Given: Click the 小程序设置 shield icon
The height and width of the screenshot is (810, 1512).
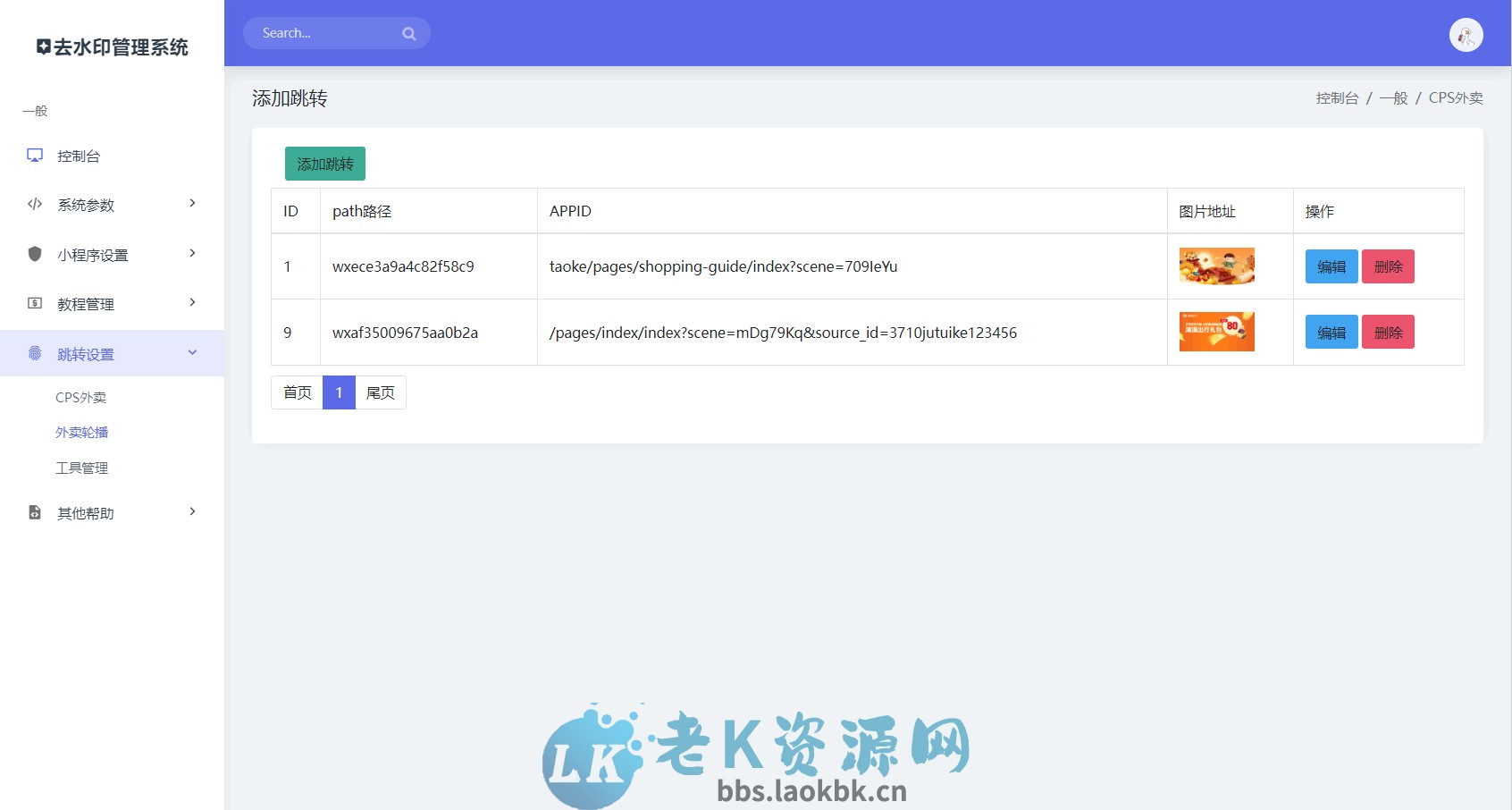Looking at the screenshot, I should click(34, 254).
